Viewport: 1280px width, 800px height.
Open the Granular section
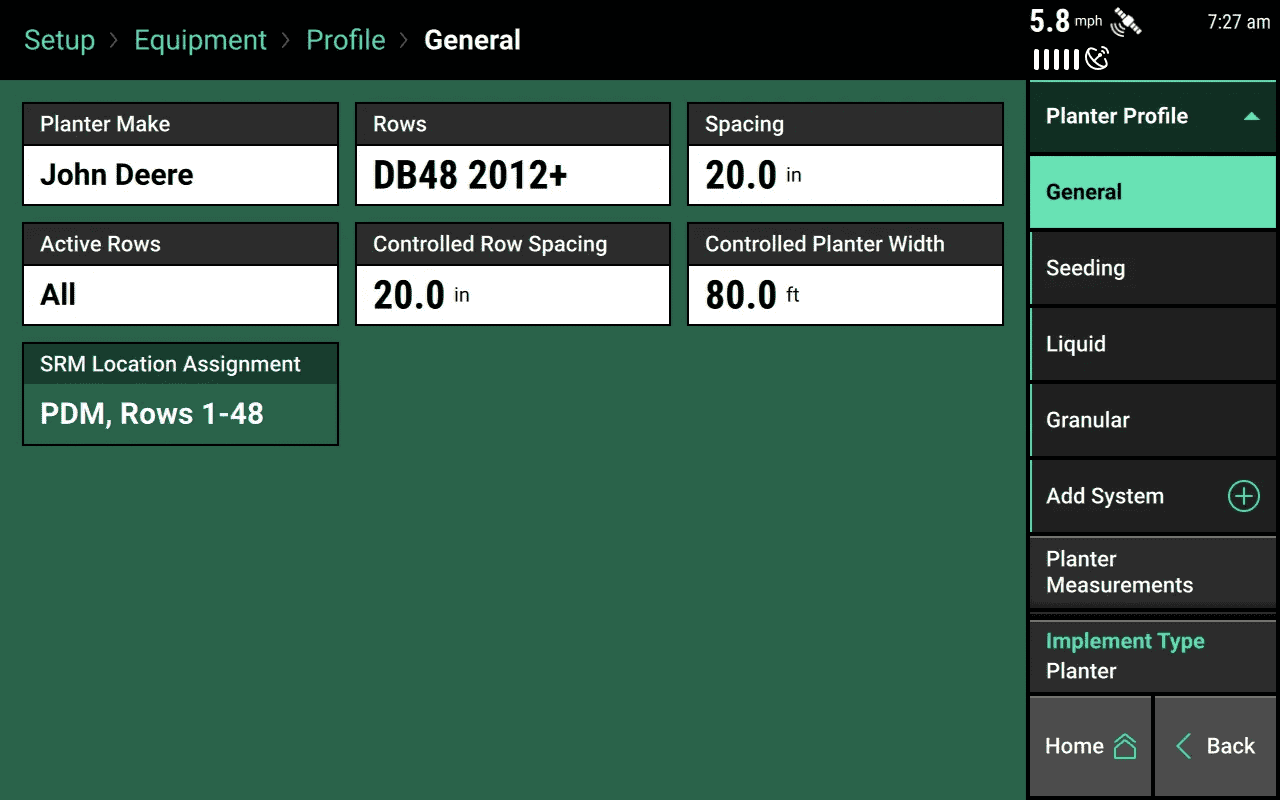(x=1152, y=419)
